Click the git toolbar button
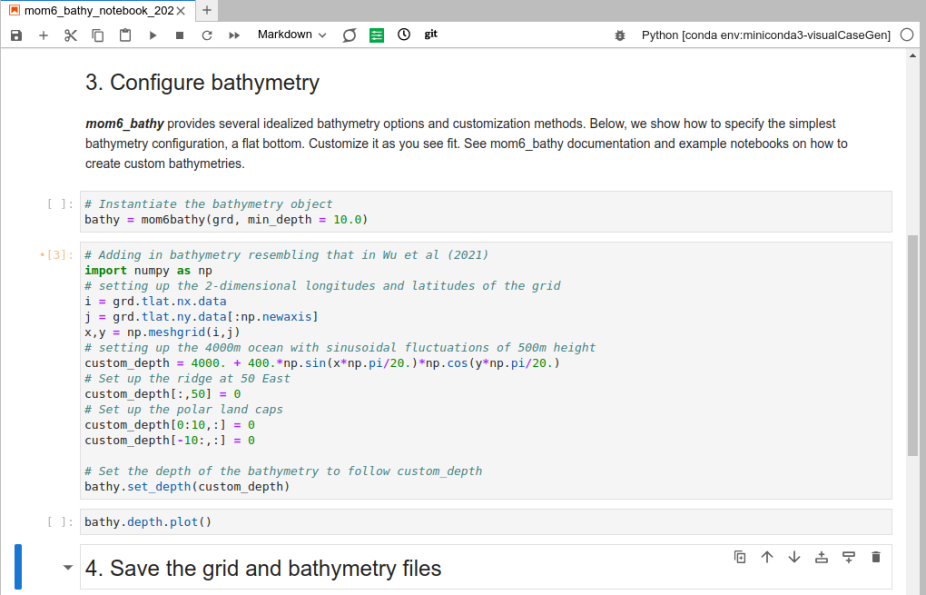 pyautogui.click(x=431, y=34)
